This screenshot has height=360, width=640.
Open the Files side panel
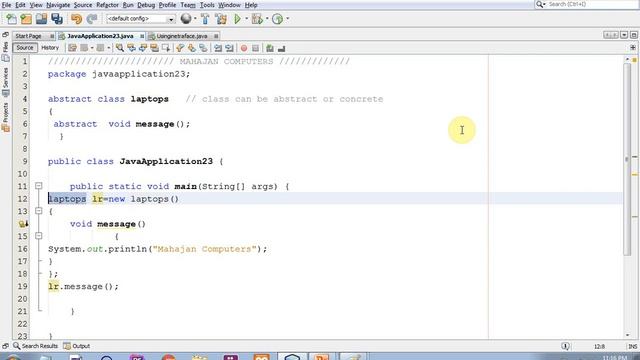[x=5, y=51]
